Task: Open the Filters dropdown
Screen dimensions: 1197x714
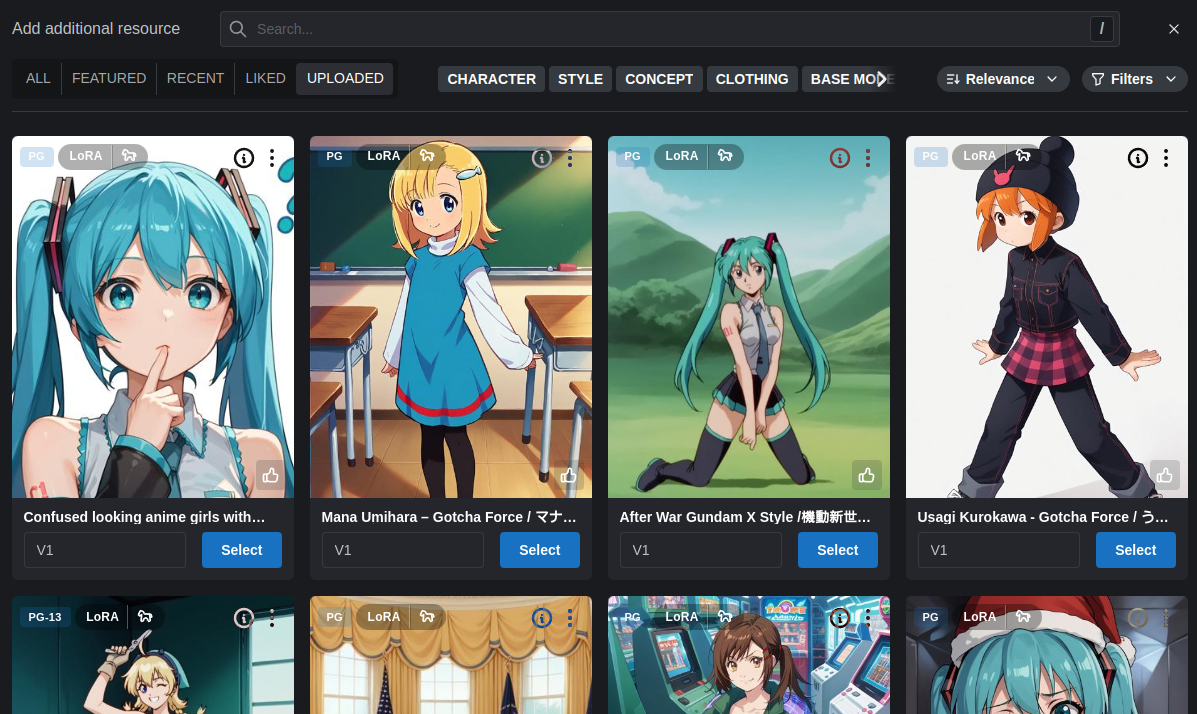Action: click(x=1134, y=79)
